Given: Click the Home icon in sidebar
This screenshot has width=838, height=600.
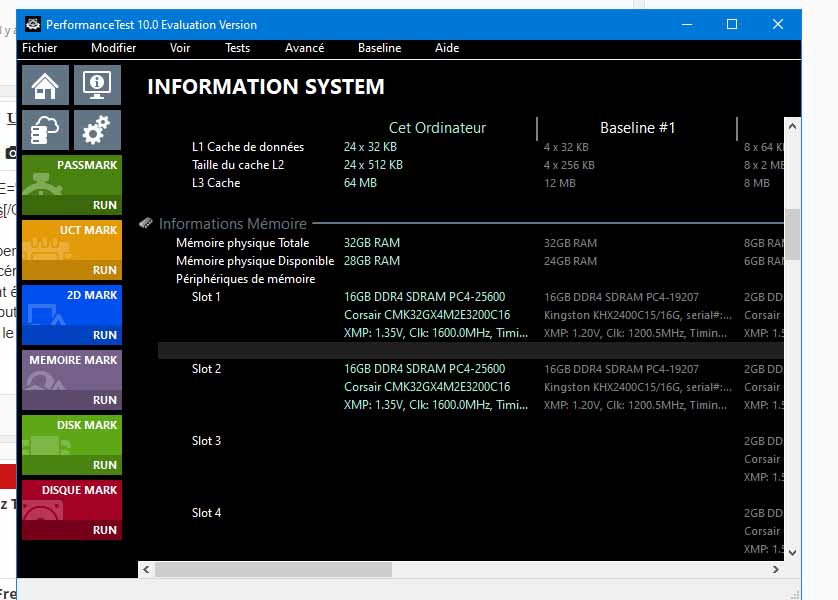Looking at the screenshot, I should pos(45,86).
